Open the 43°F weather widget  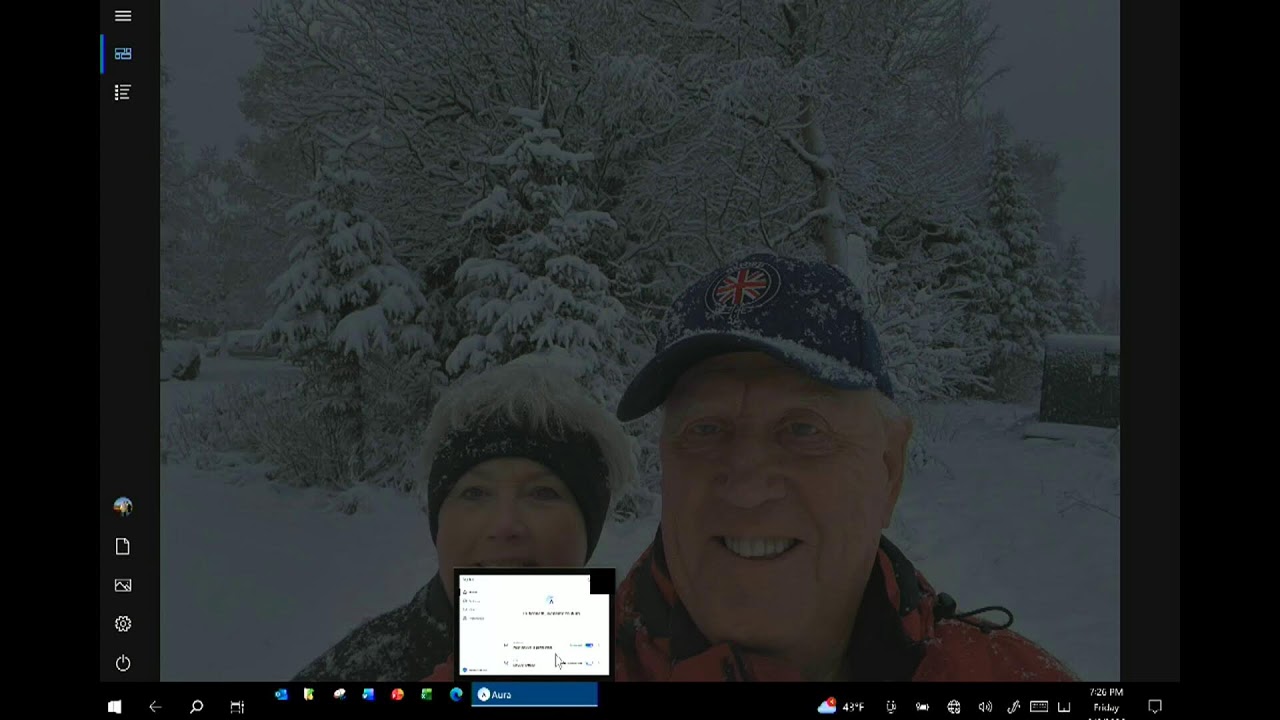tap(842, 707)
